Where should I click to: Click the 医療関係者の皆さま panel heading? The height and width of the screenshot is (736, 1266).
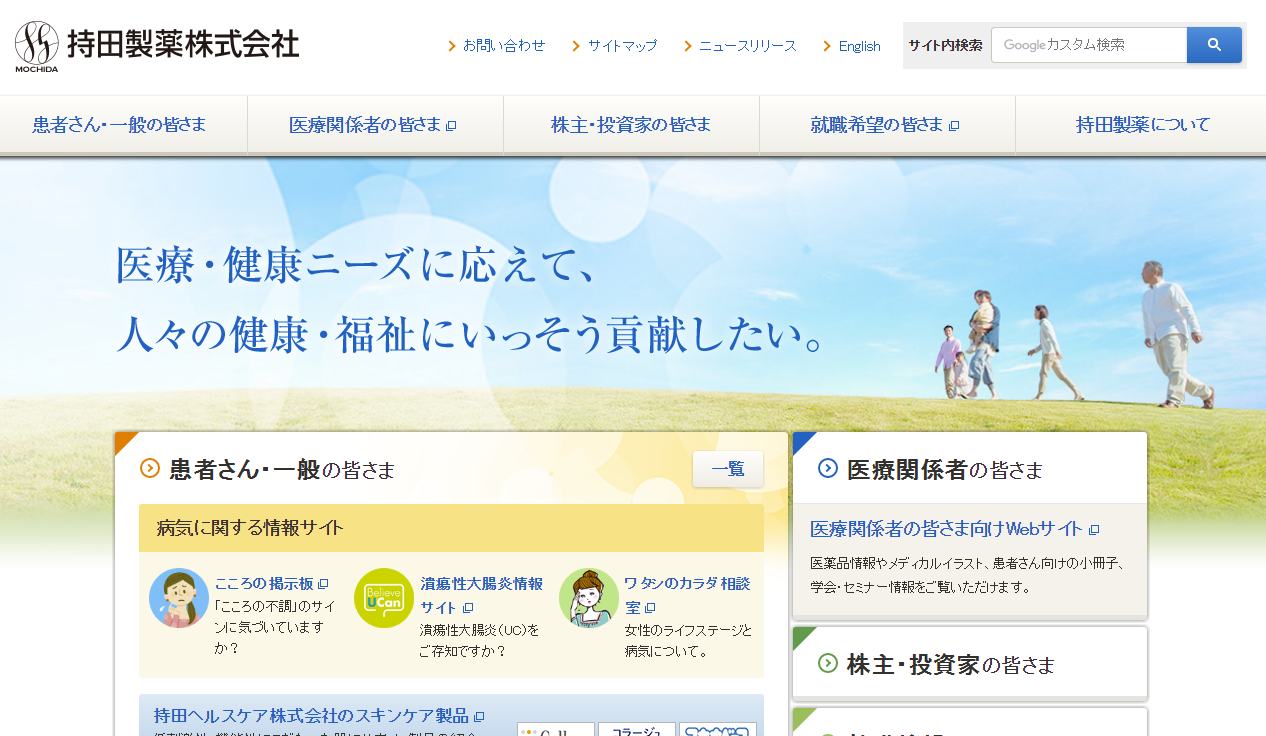[945, 469]
